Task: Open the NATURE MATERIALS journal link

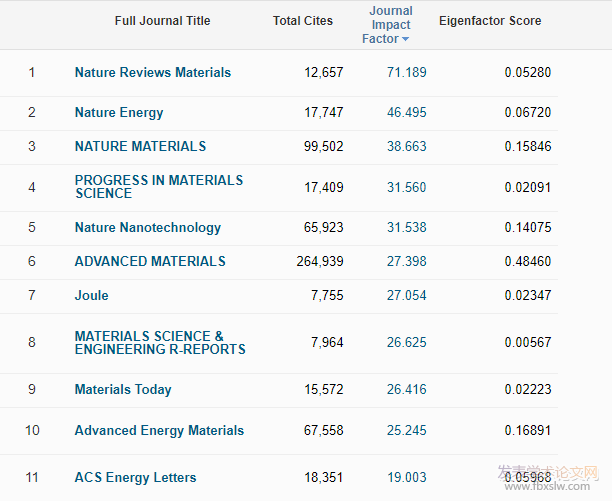Action: point(140,146)
